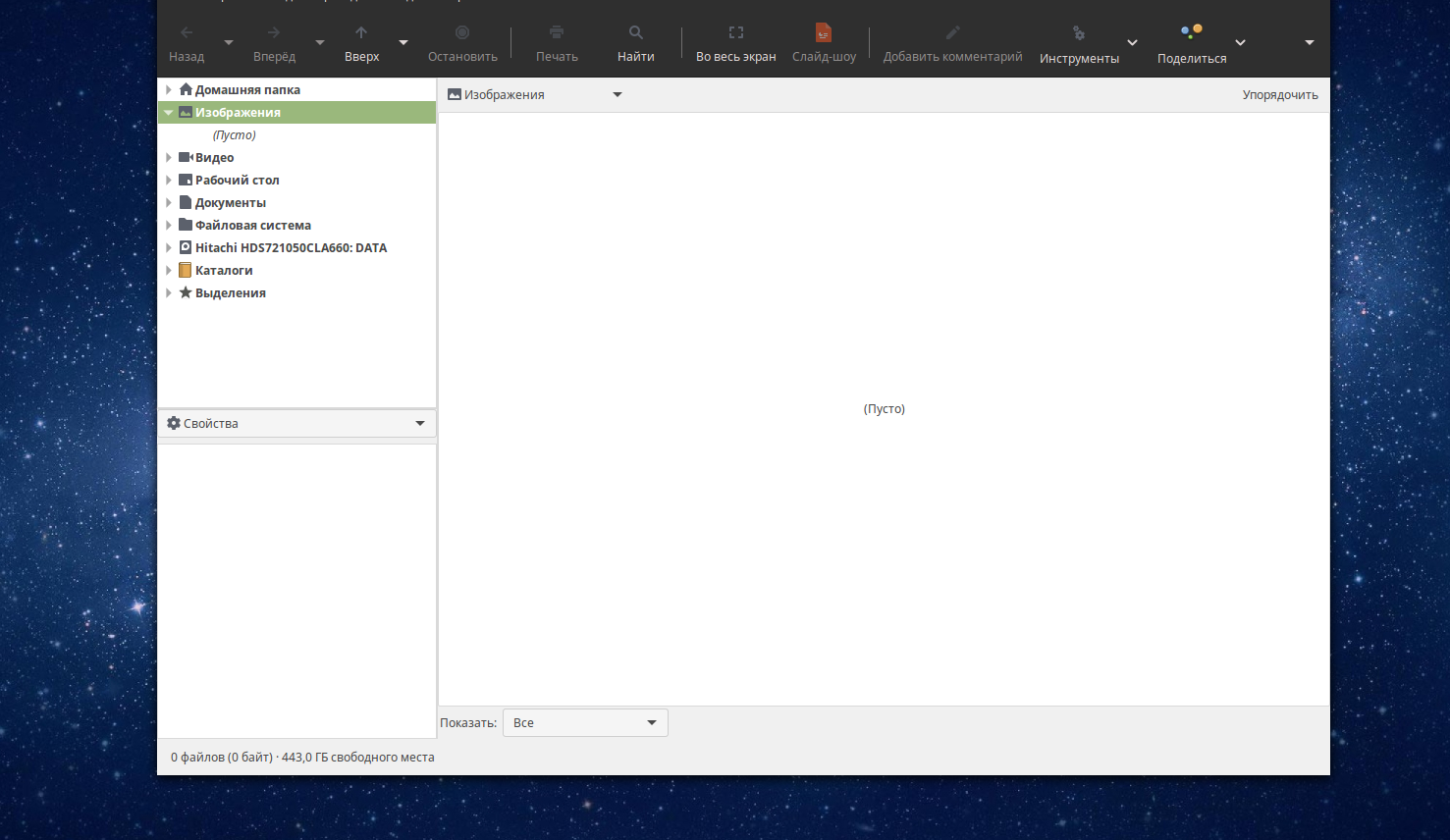The height and width of the screenshot is (840, 1450).
Task: Click the Упорядочить sort button
Action: 1280,95
